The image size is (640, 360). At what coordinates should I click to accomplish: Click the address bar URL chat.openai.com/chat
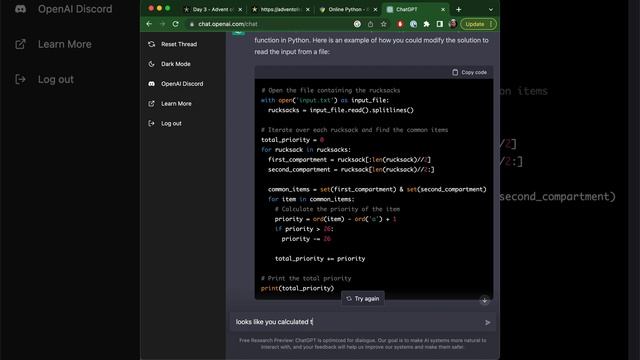click(228, 24)
